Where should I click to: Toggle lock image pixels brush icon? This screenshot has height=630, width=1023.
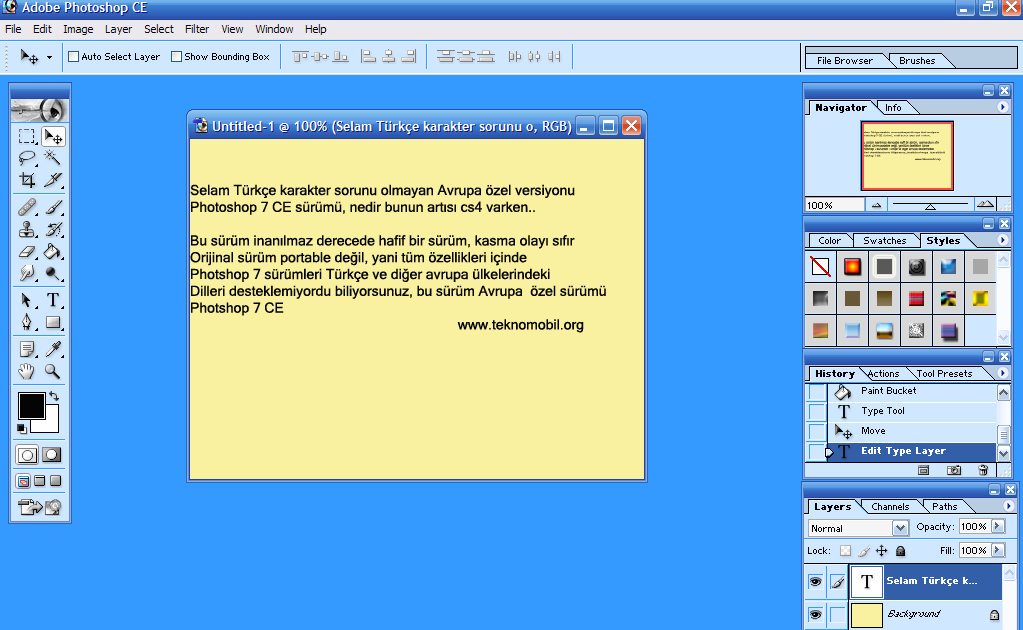point(864,550)
